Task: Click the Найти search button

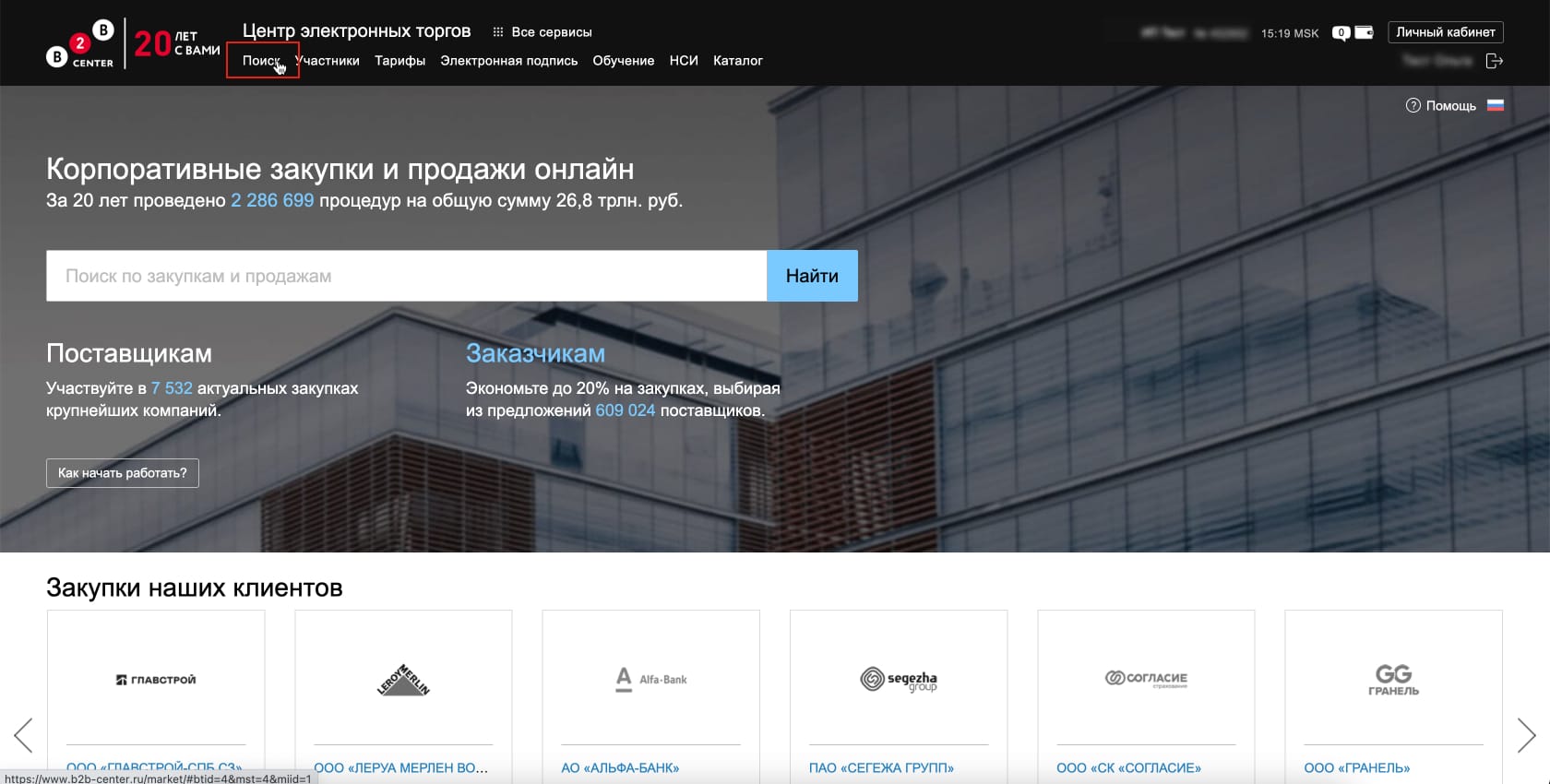Action: pyautogui.click(x=812, y=276)
